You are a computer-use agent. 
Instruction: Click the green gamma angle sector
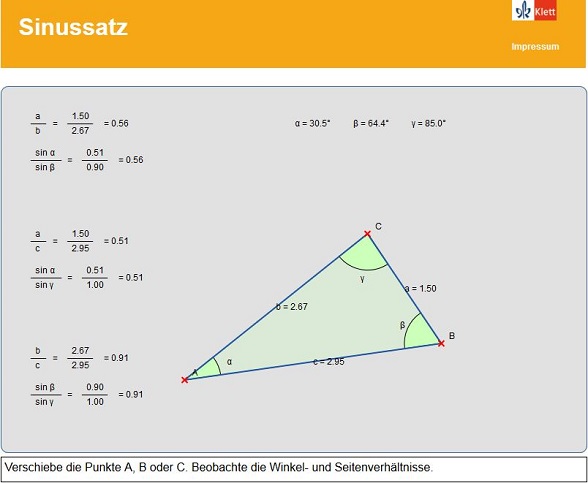[x=364, y=256]
